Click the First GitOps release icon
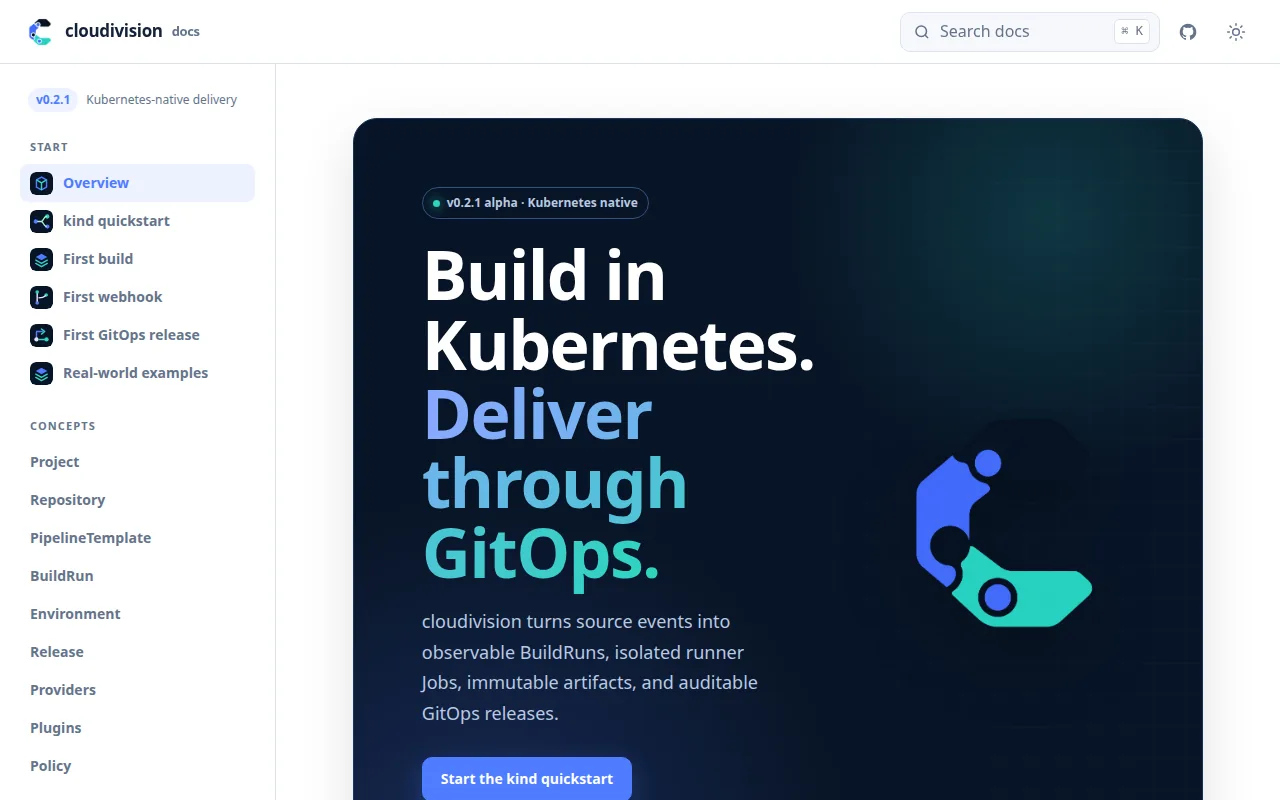This screenshot has width=1280, height=800. 41,335
